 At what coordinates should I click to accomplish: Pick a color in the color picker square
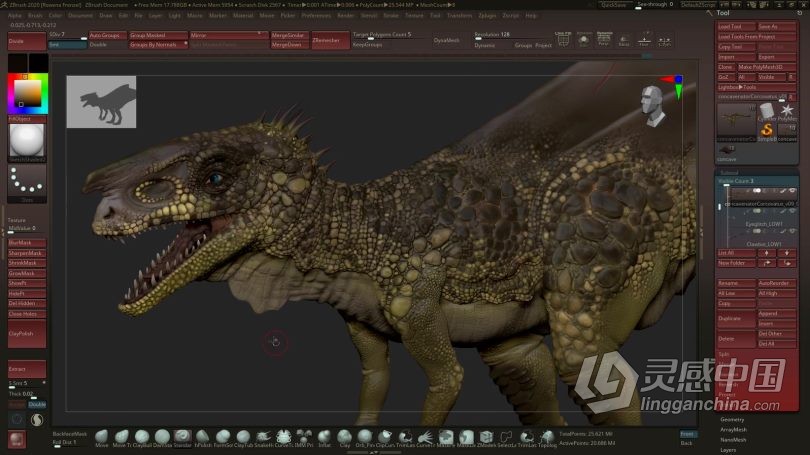click(x=27, y=93)
